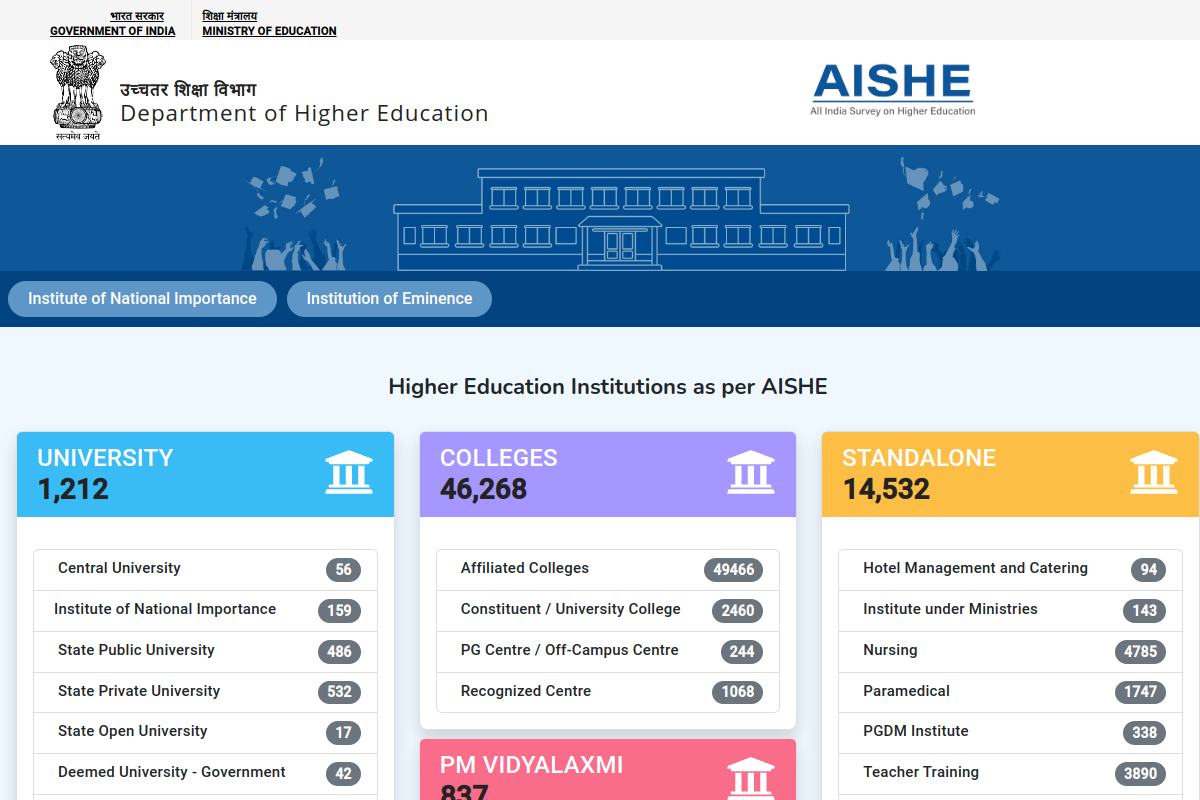
Task: Select the State Private University row
Action: 205,692
